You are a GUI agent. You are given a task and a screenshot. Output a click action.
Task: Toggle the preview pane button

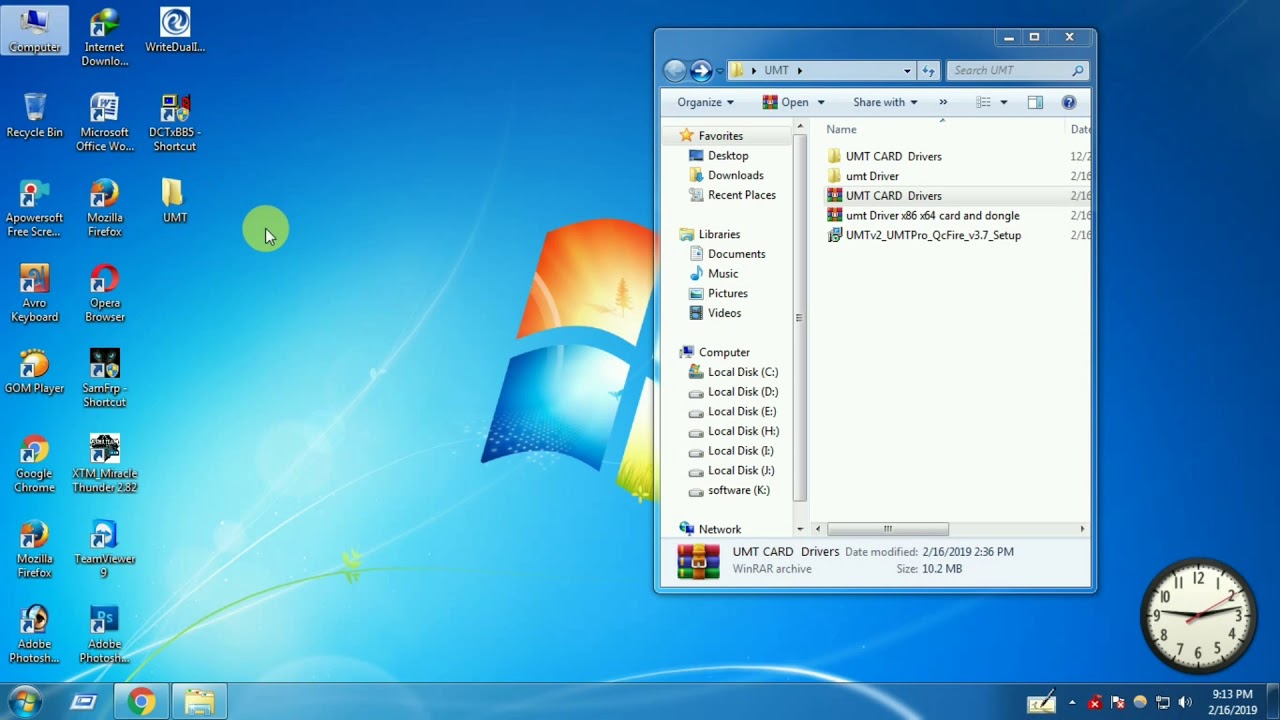(1035, 102)
